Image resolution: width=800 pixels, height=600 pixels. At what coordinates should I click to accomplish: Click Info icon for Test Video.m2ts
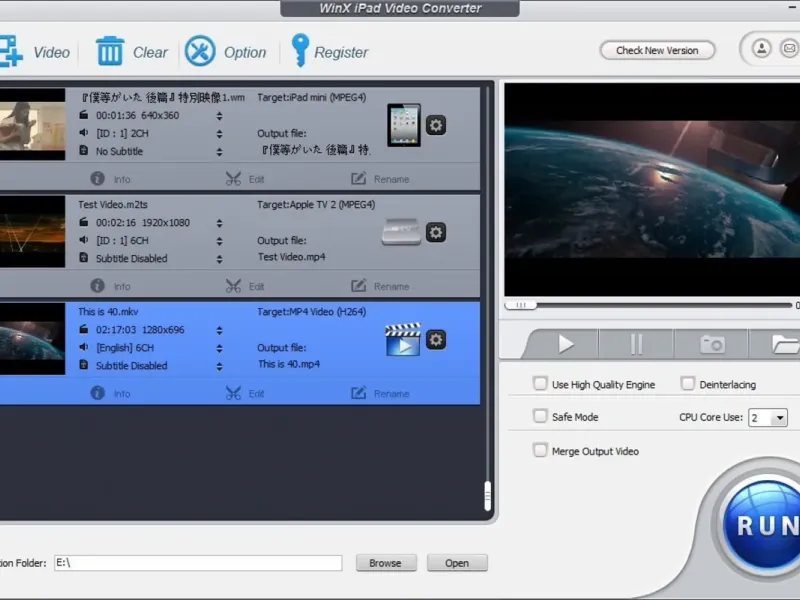tap(97, 286)
